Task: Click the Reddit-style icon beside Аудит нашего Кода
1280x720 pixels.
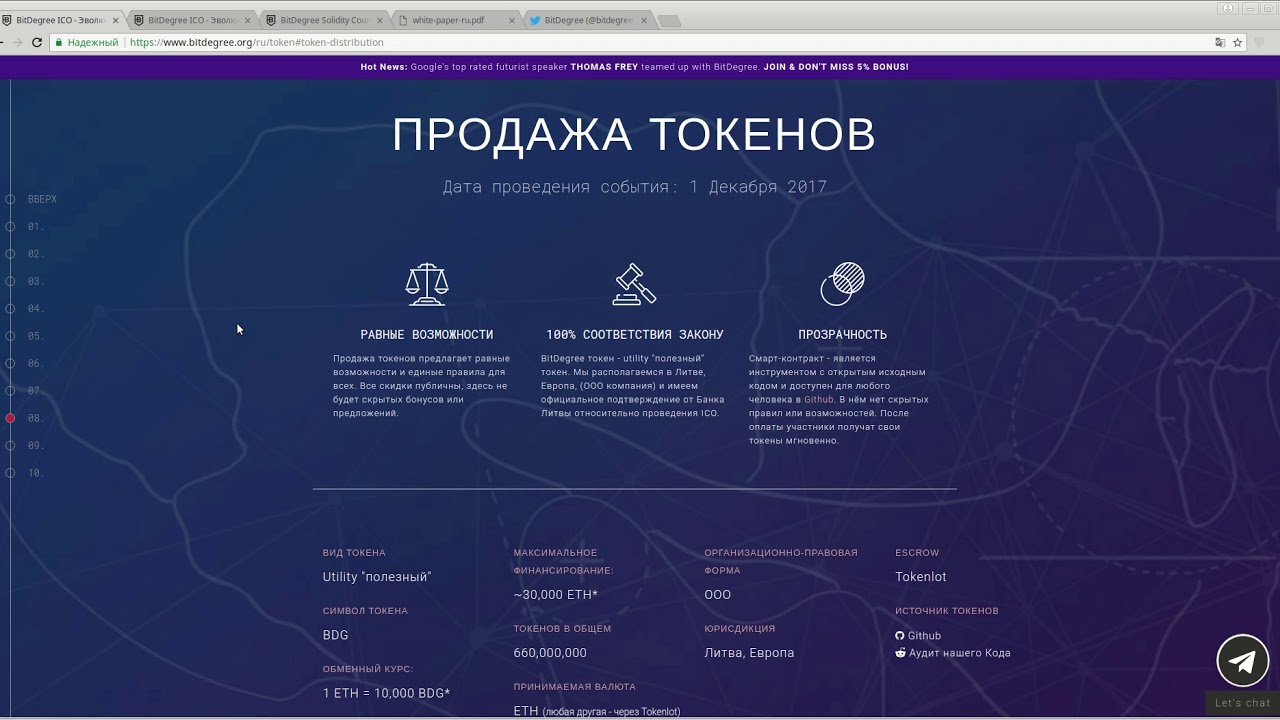Action: (x=900, y=653)
